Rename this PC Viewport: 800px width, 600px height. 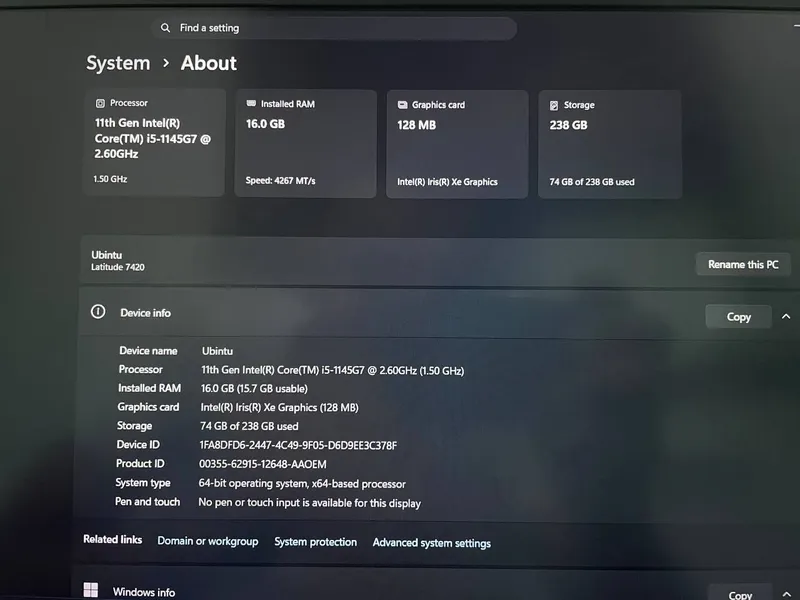point(743,264)
